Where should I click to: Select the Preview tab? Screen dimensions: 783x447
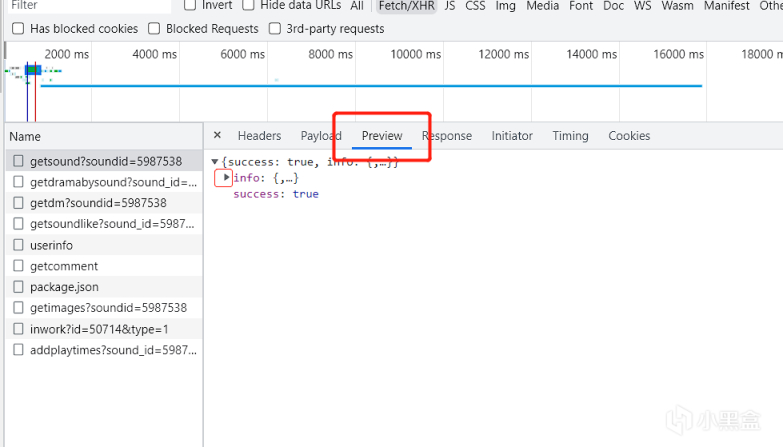(x=382, y=136)
